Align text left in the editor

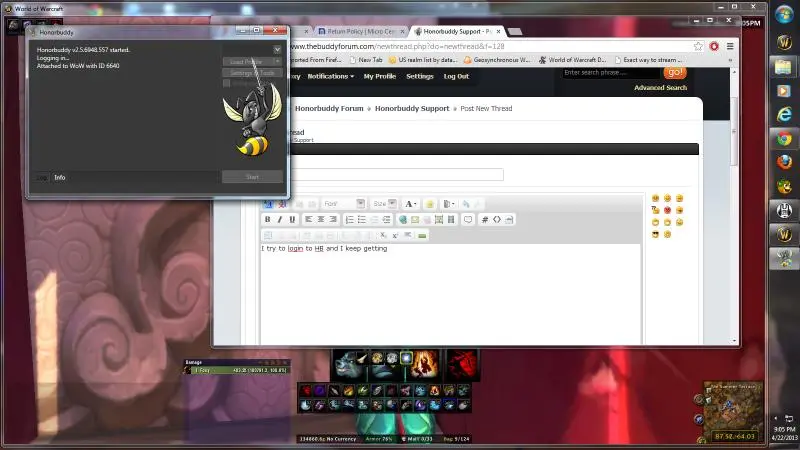click(x=309, y=219)
